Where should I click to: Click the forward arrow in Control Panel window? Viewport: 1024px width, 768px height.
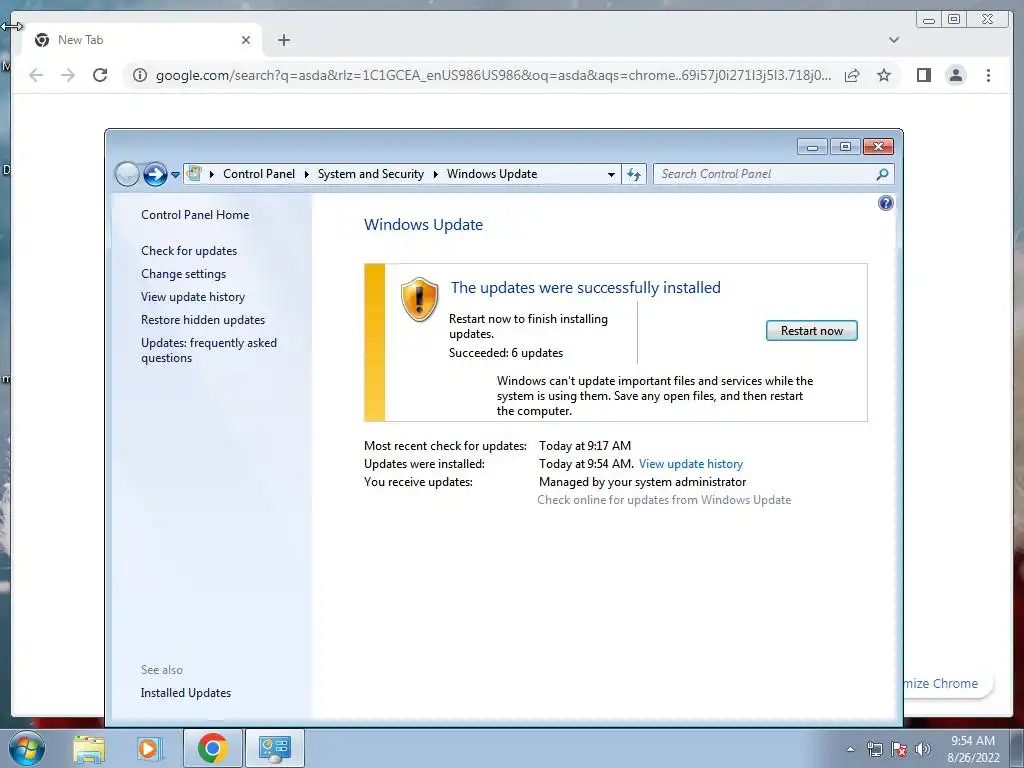(155, 174)
